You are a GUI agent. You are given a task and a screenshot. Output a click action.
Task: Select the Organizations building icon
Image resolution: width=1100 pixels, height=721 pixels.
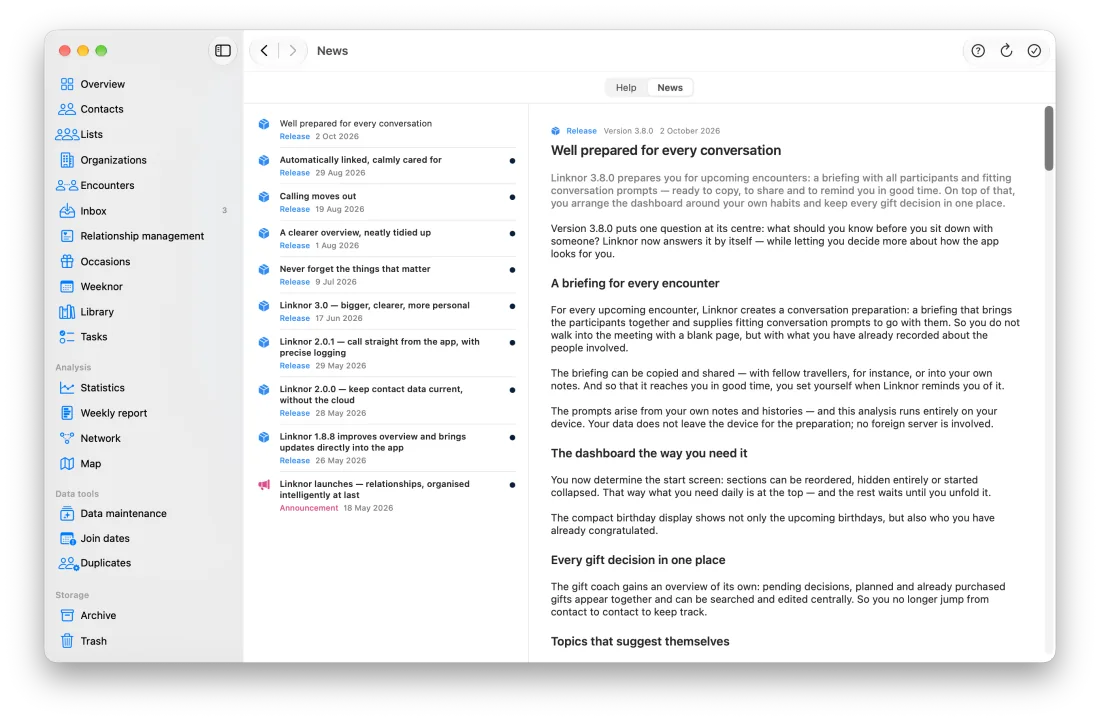[67, 160]
